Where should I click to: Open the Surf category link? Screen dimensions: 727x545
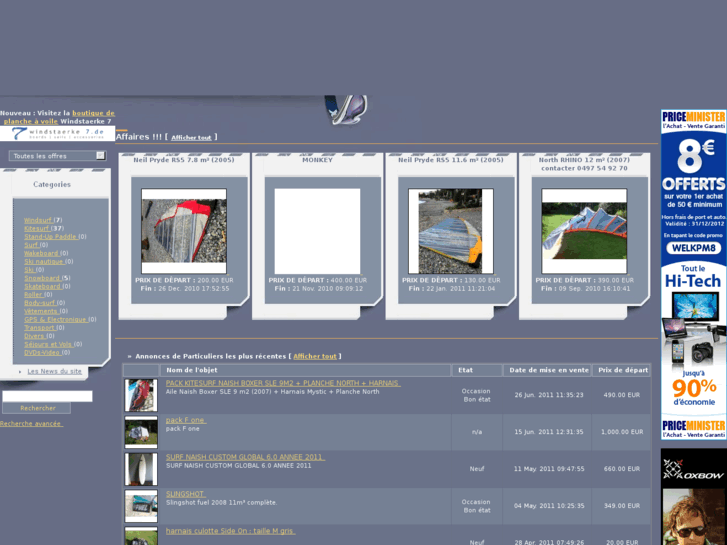coord(31,245)
